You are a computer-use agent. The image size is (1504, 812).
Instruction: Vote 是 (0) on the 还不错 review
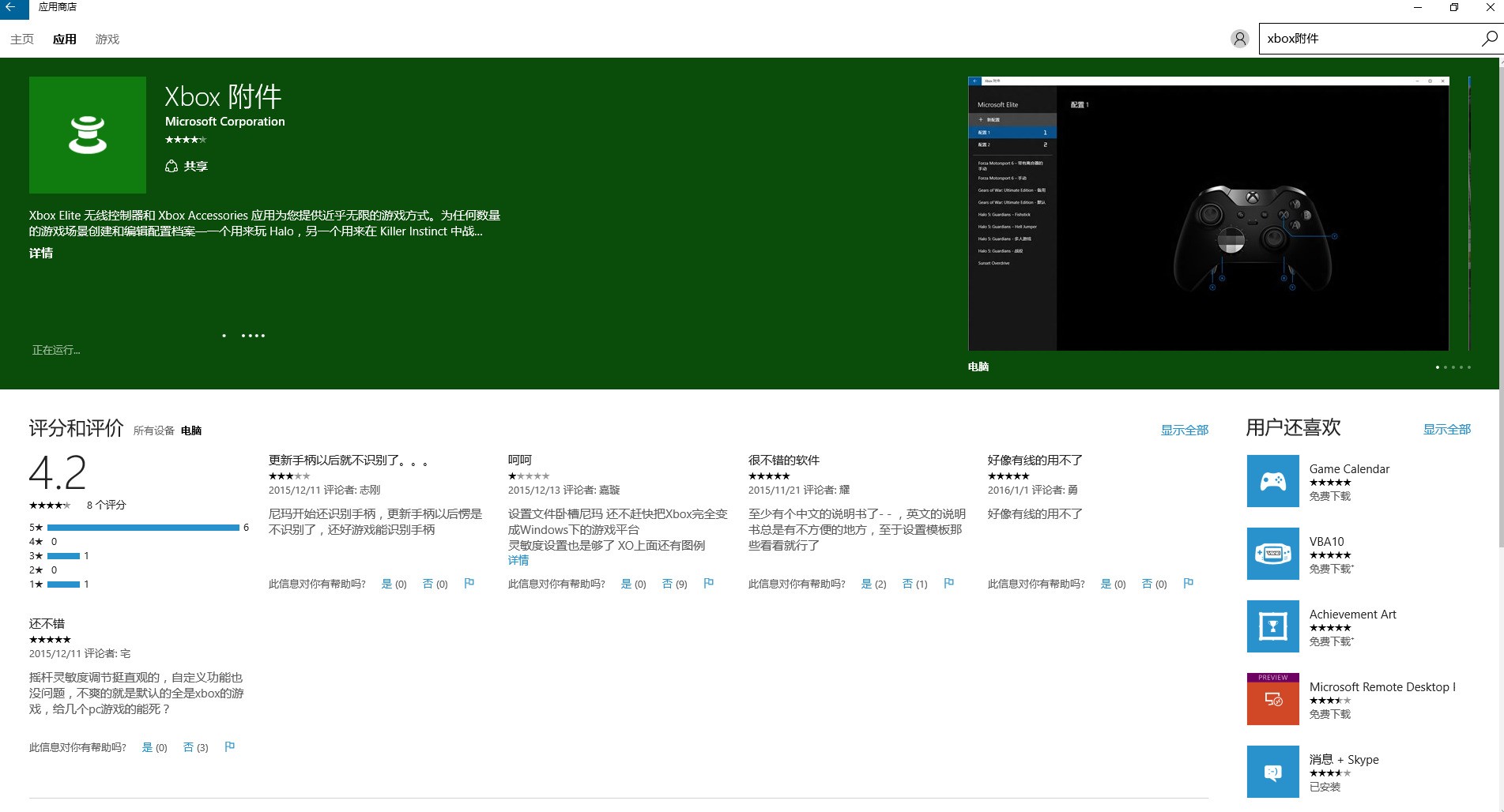[x=154, y=747]
